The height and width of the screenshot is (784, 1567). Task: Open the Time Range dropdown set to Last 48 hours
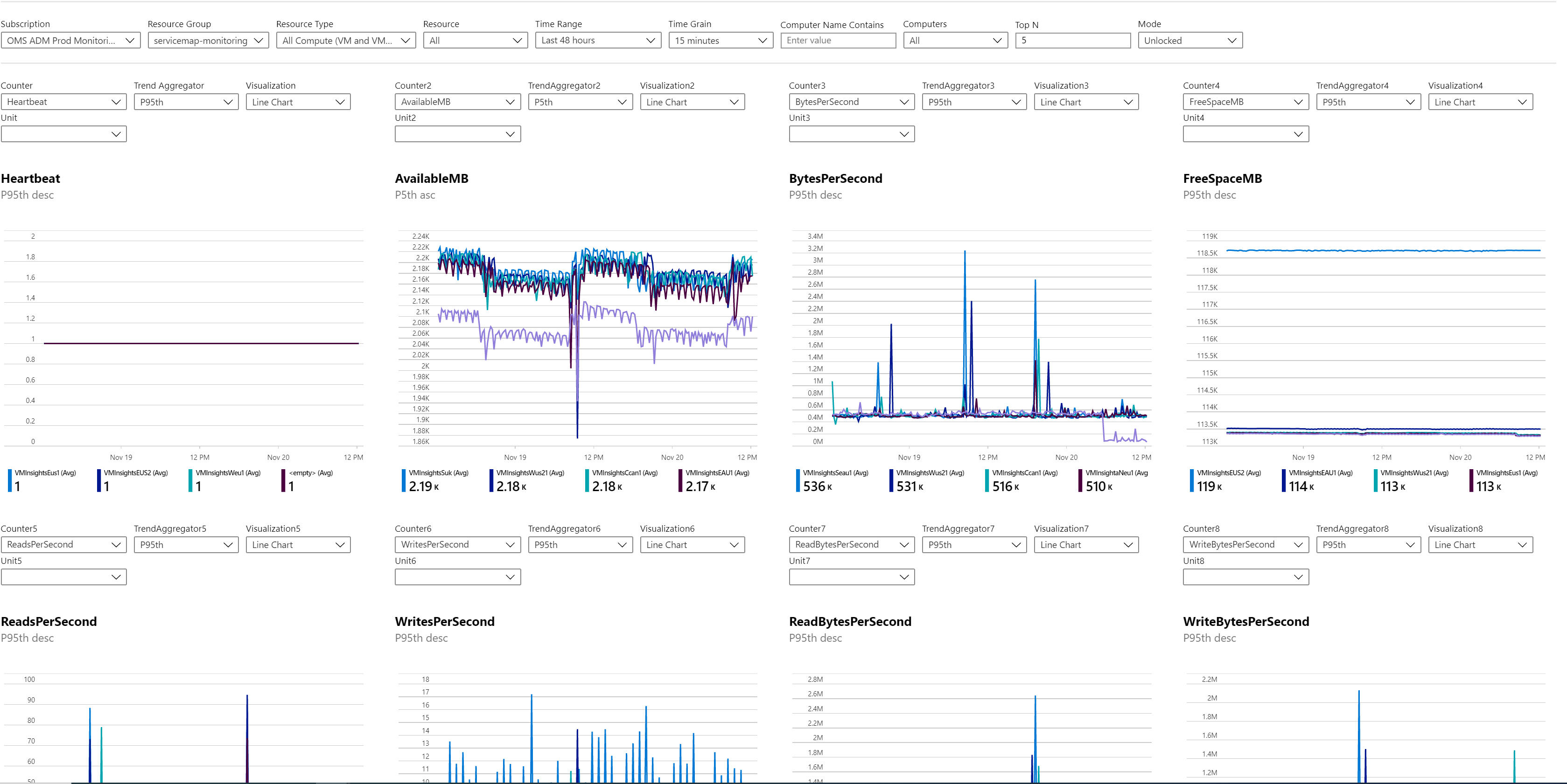coord(597,40)
